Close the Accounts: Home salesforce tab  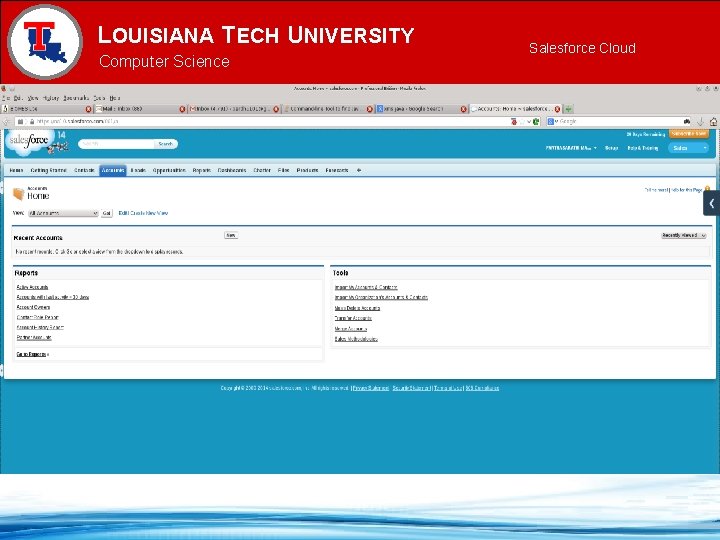click(557, 109)
